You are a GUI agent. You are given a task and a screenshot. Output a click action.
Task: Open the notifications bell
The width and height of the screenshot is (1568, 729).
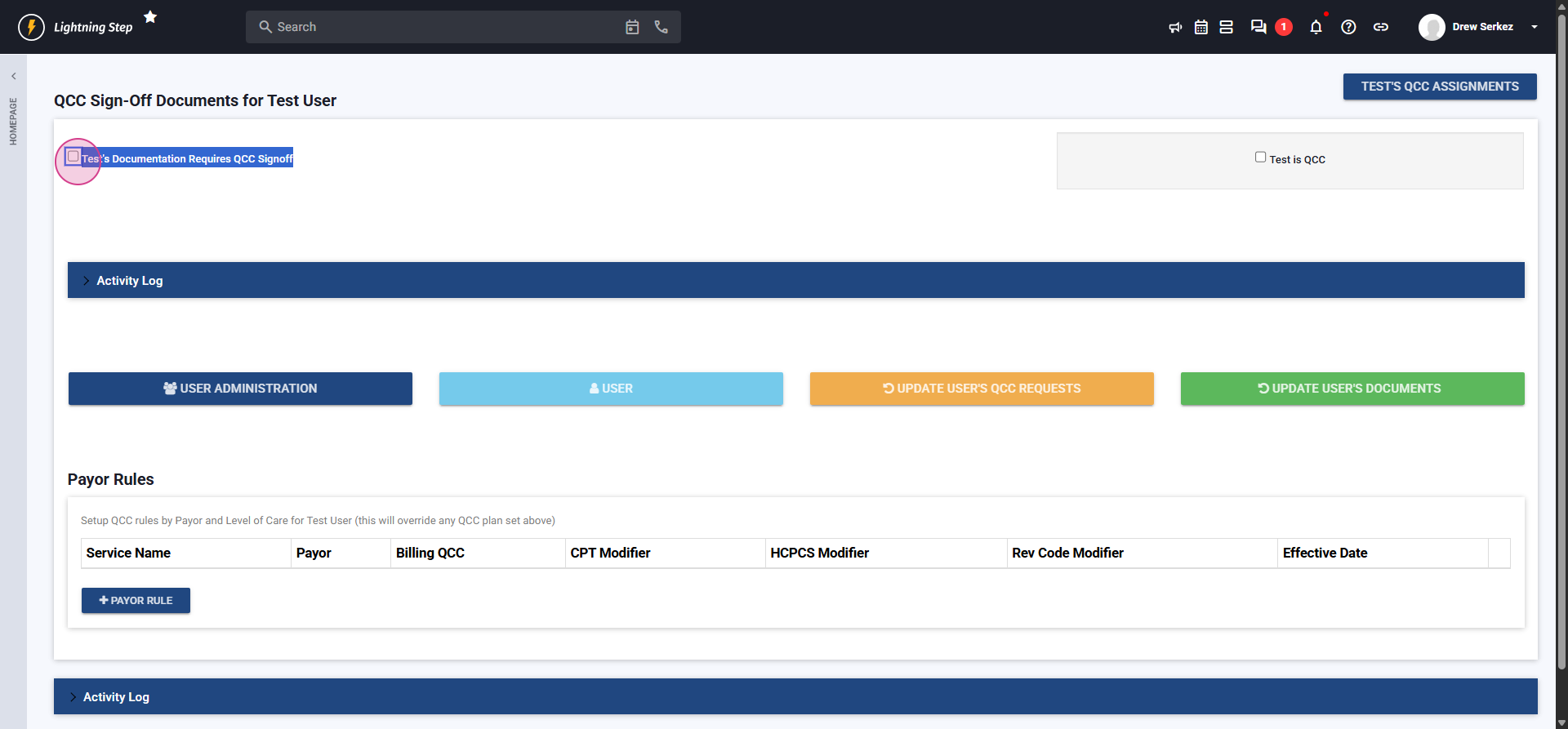click(1316, 27)
